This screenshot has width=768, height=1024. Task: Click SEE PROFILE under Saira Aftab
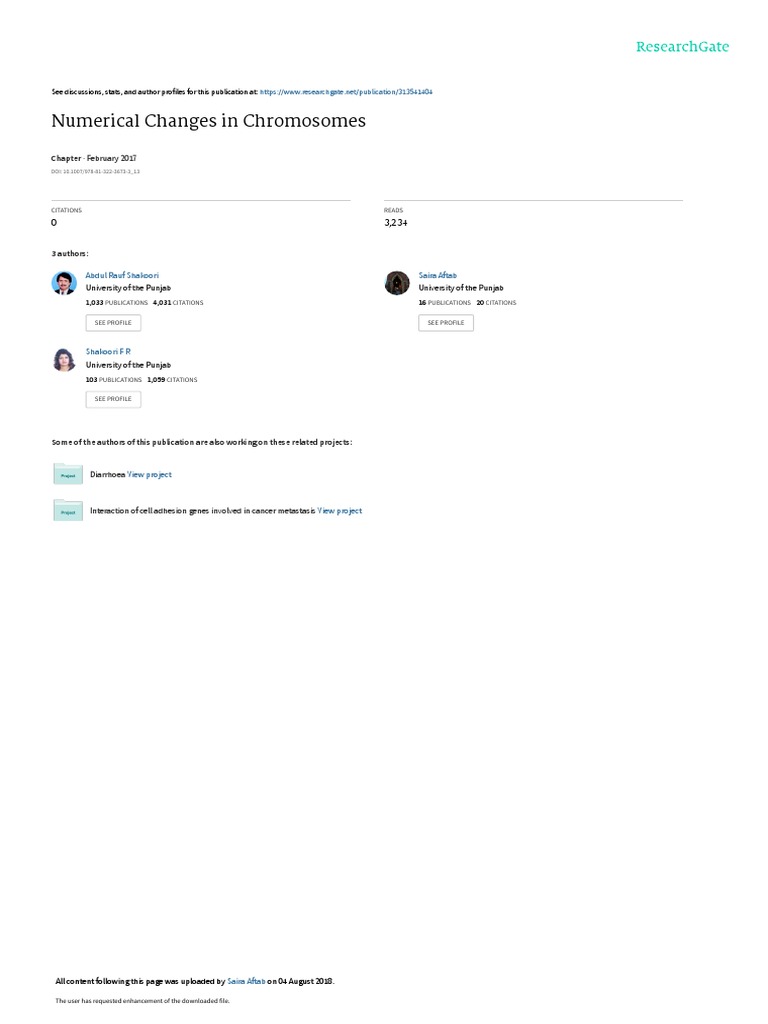[446, 323]
